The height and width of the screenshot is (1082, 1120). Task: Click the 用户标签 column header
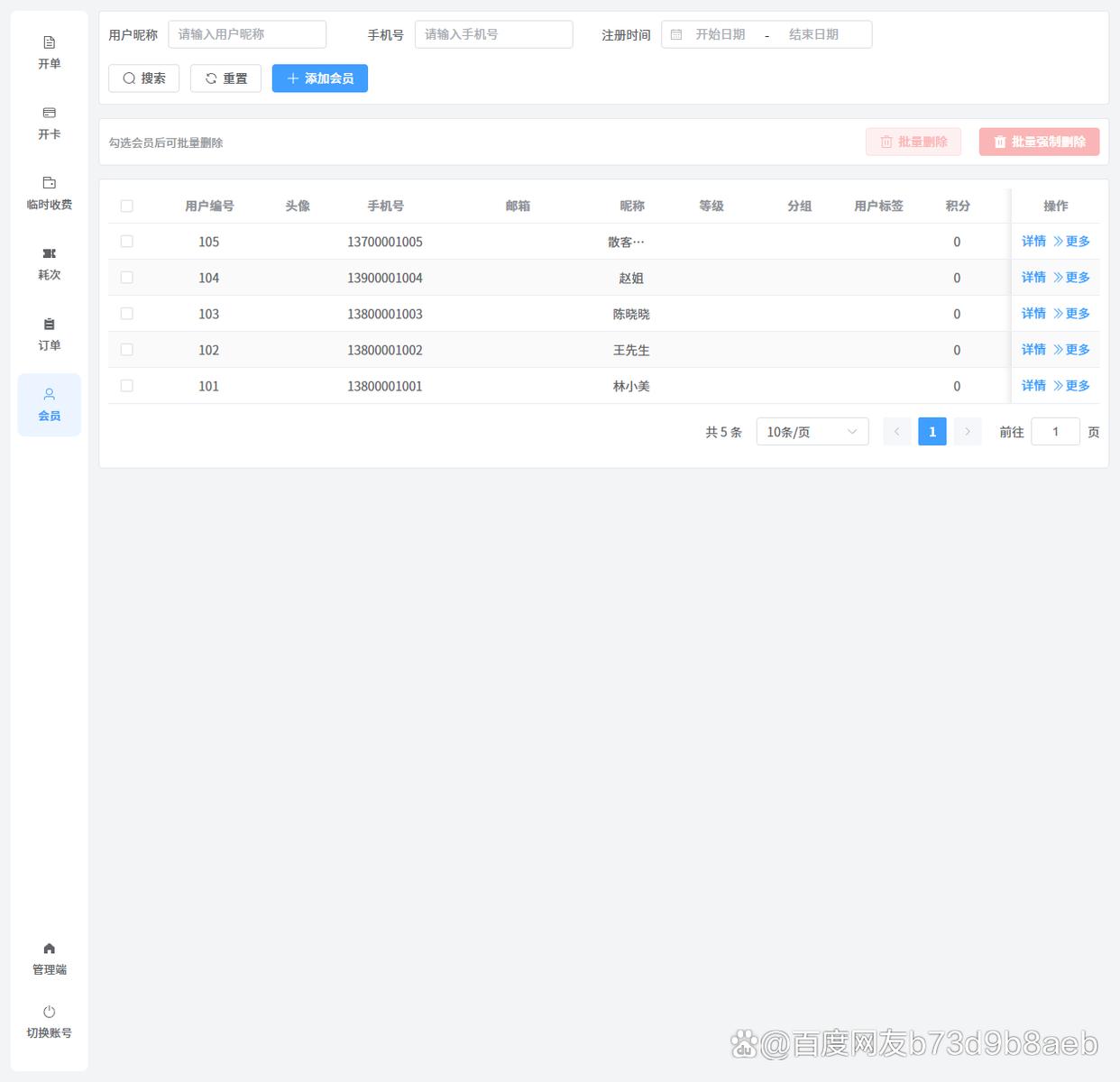point(879,206)
